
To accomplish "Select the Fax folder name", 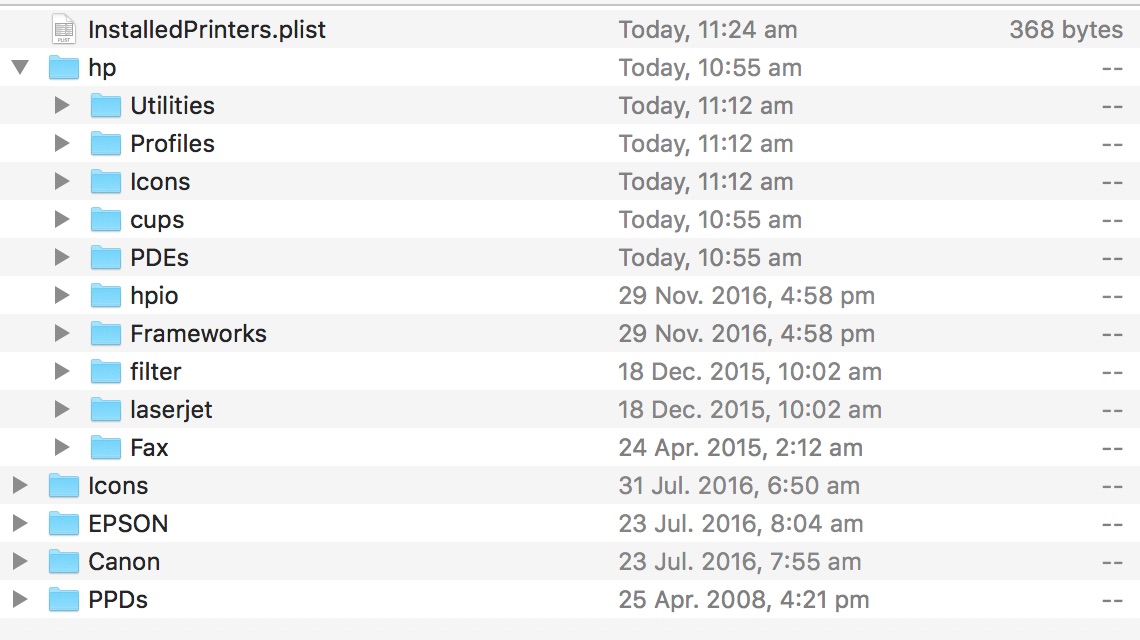I will click(x=149, y=447).
